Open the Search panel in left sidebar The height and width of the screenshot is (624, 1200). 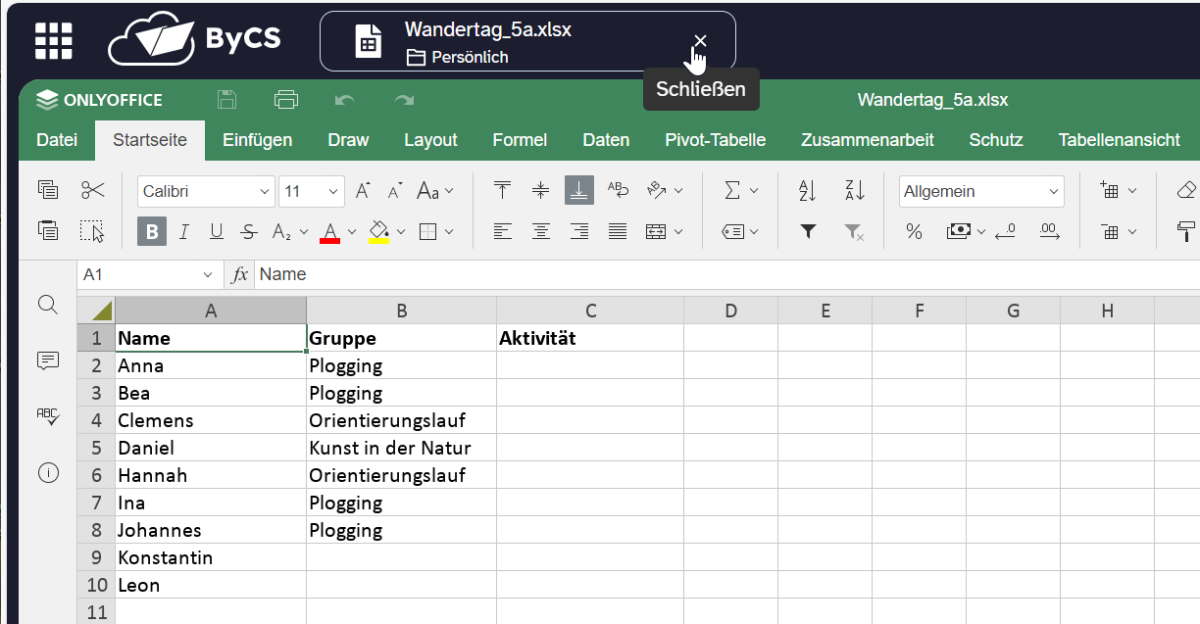[47, 305]
